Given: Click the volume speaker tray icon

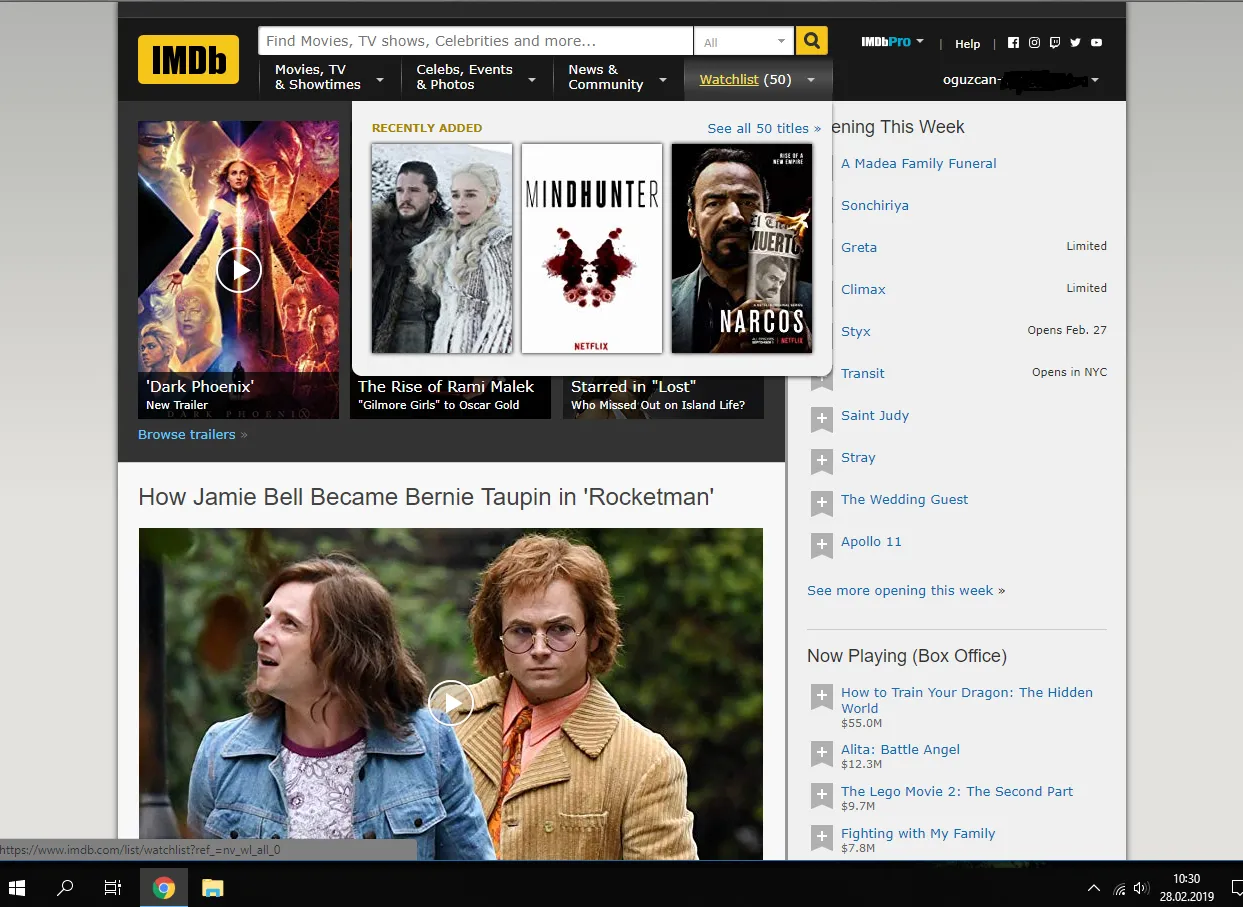Looking at the screenshot, I should pos(1141,888).
